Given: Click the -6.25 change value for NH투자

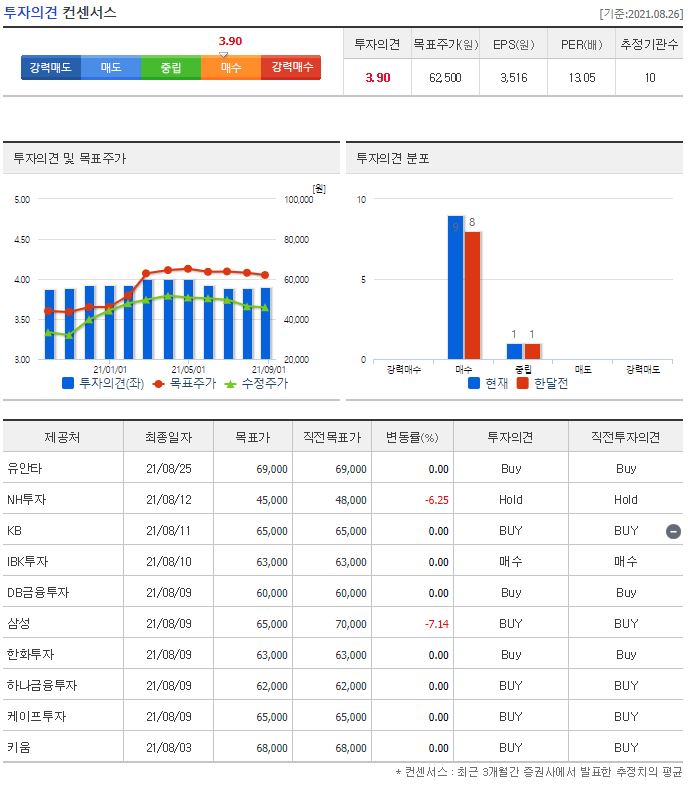Looking at the screenshot, I should [437, 500].
